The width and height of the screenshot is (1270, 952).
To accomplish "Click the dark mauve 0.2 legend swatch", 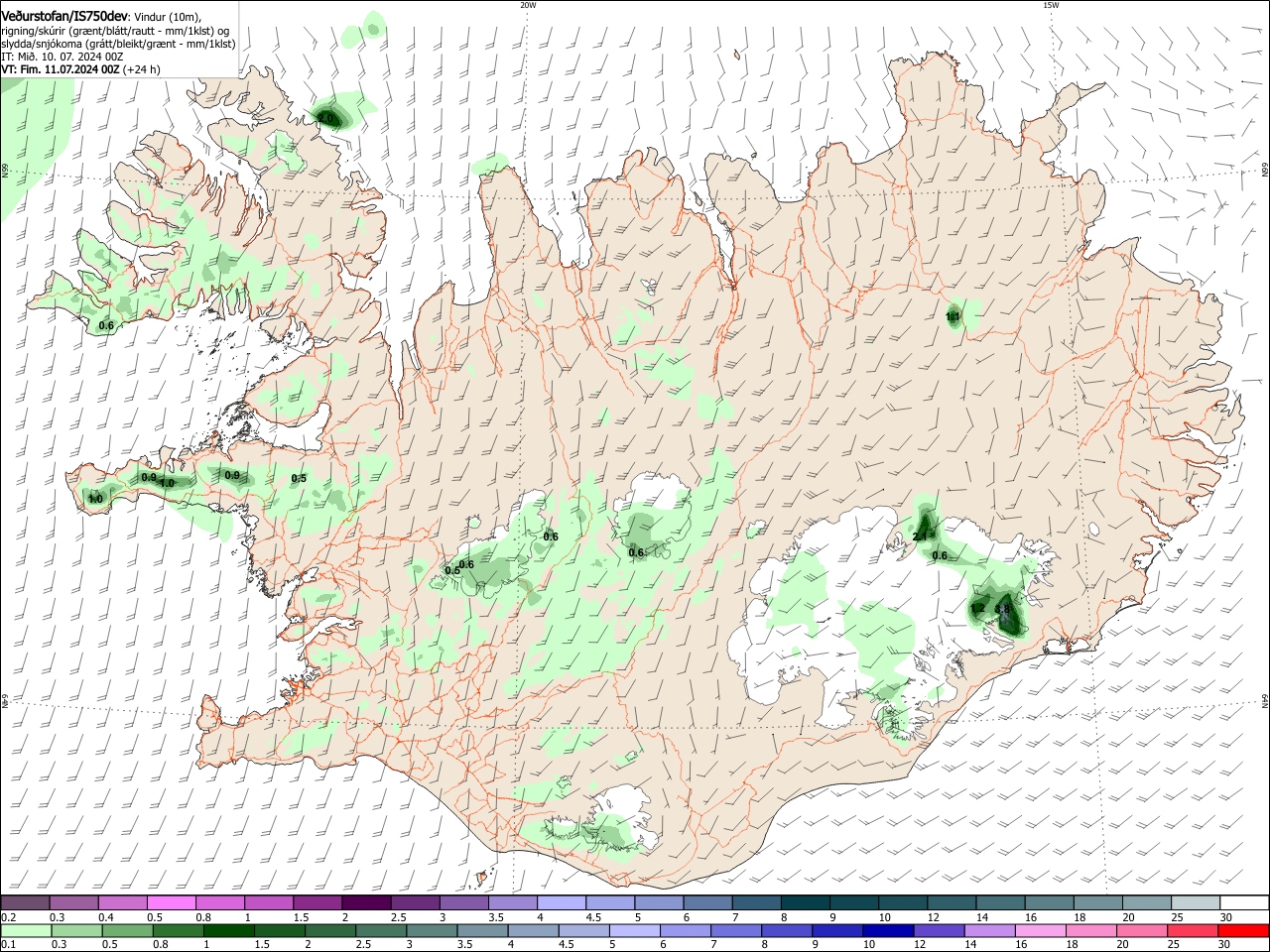I will click(24, 903).
